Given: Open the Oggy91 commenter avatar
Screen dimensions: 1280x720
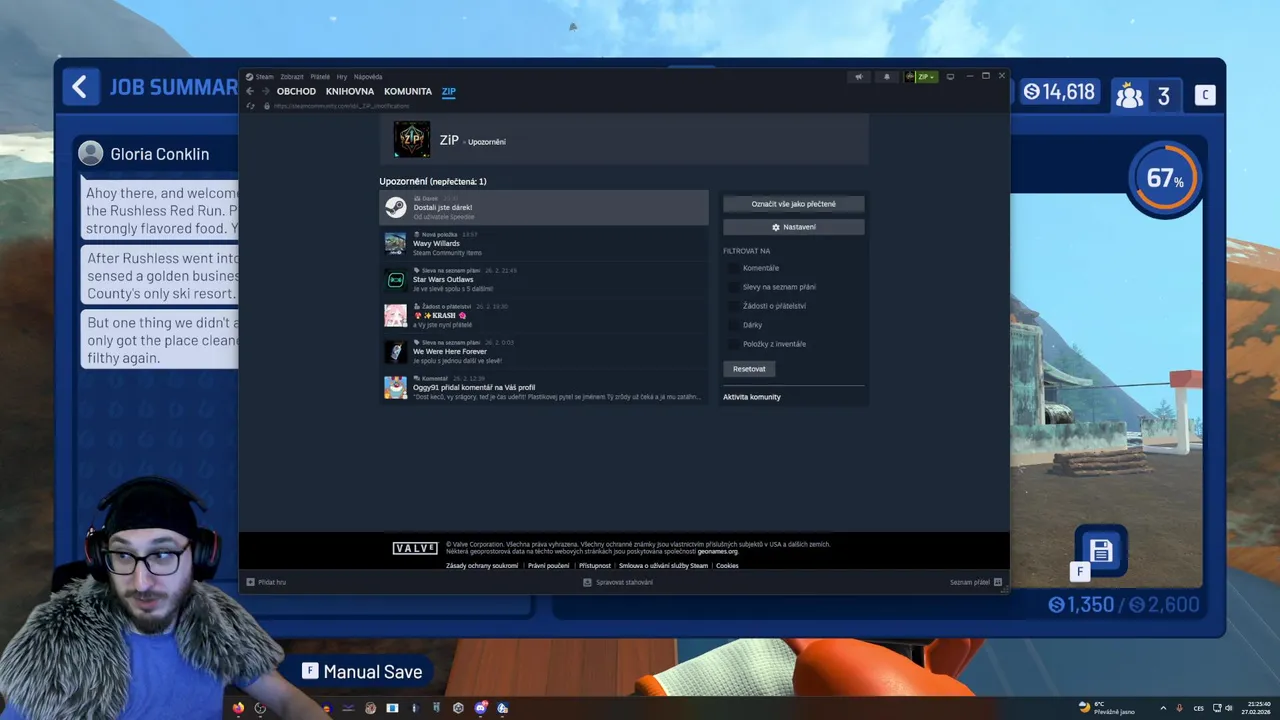Looking at the screenshot, I should [x=396, y=387].
